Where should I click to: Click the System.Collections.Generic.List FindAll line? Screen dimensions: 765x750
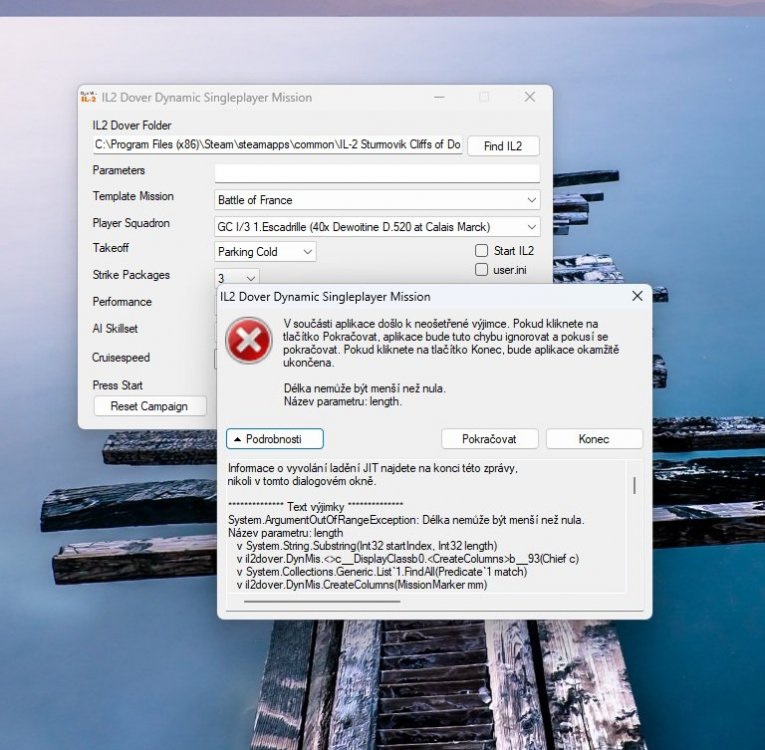click(x=382, y=571)
